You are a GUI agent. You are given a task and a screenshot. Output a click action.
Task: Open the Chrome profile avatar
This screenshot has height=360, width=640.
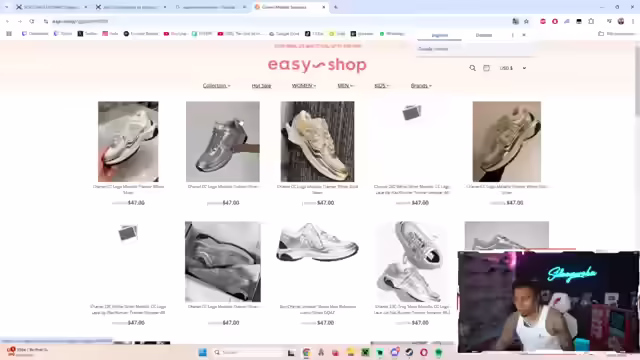[x=621, y=21]
